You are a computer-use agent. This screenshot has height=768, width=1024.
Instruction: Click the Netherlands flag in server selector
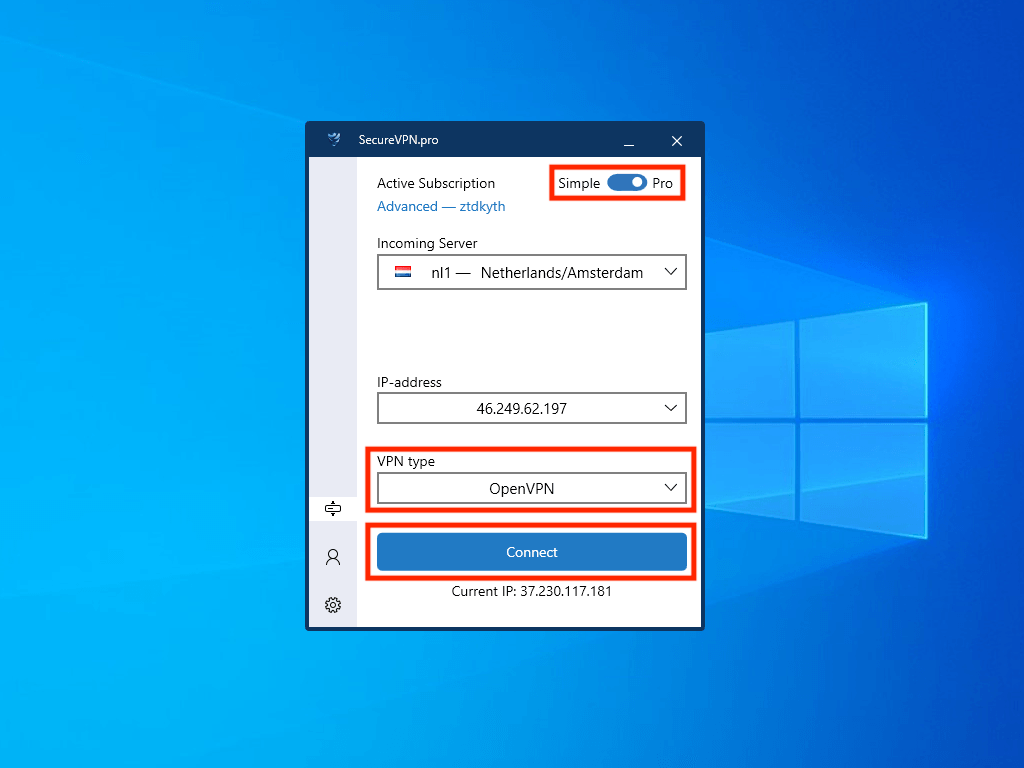[x=403, y=272]
